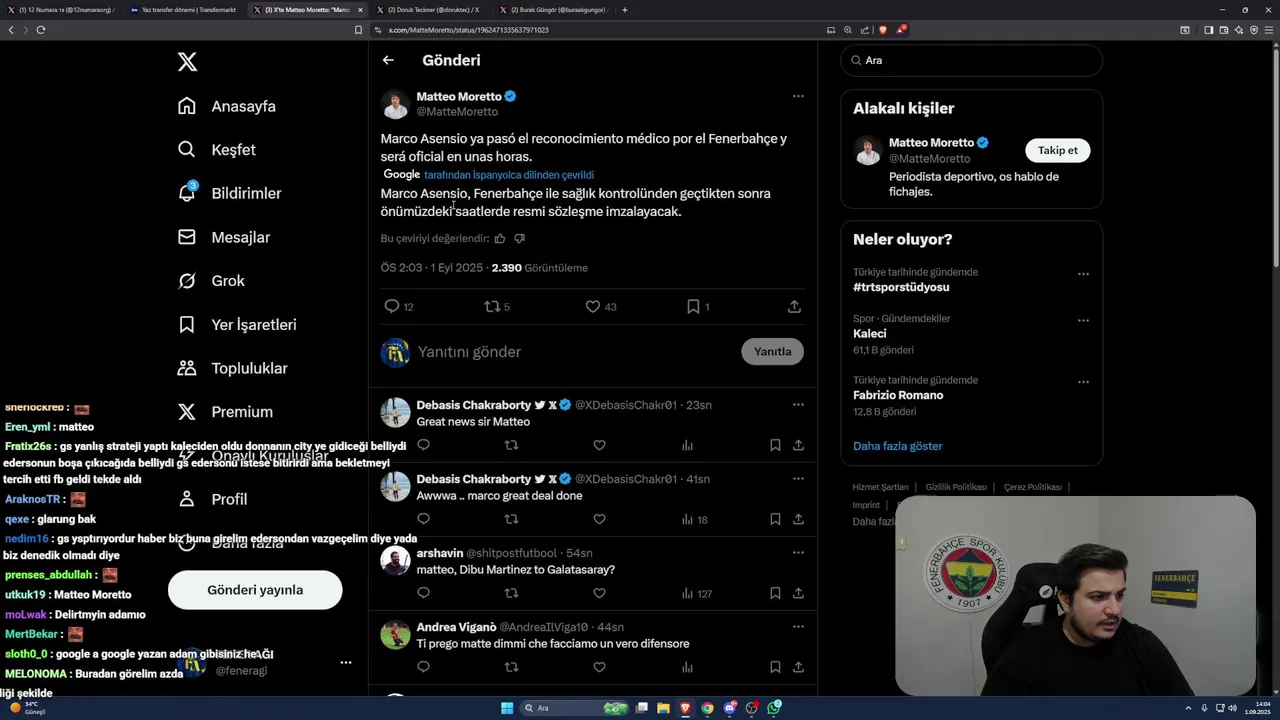Reply to arshavin's Dibu Martinez comment

[x=423, y=593]
